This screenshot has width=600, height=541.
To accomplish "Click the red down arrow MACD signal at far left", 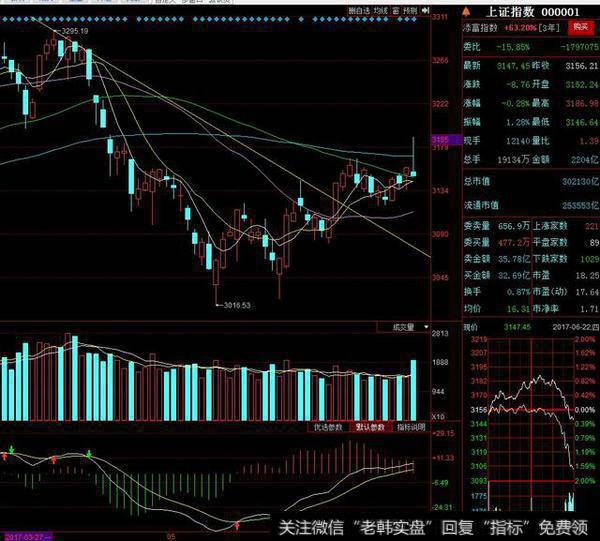I will pyautogui.click(x=4, y=456).
